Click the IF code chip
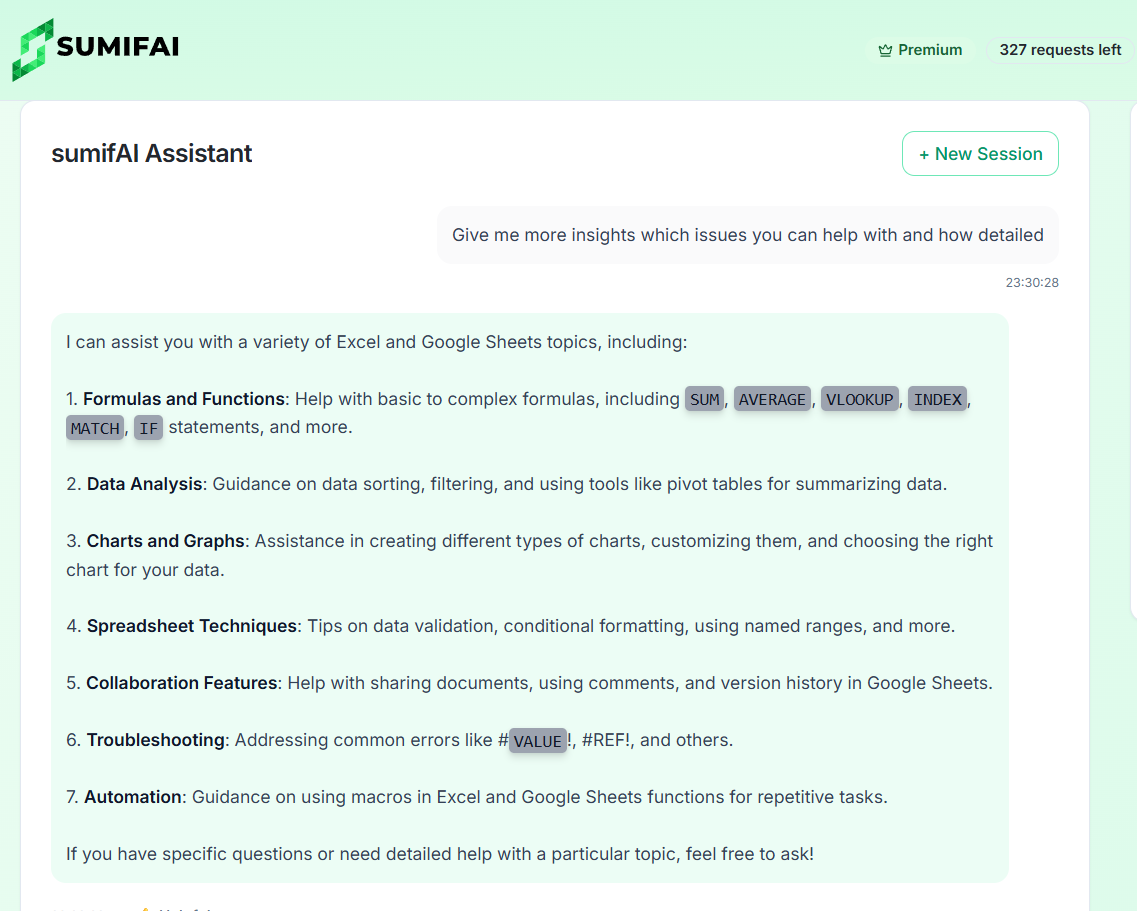The image size is (1137, 911). point(148,428)
